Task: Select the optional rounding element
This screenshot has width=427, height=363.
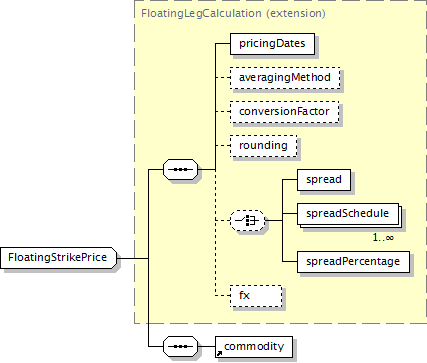Action: click(263, 146)
